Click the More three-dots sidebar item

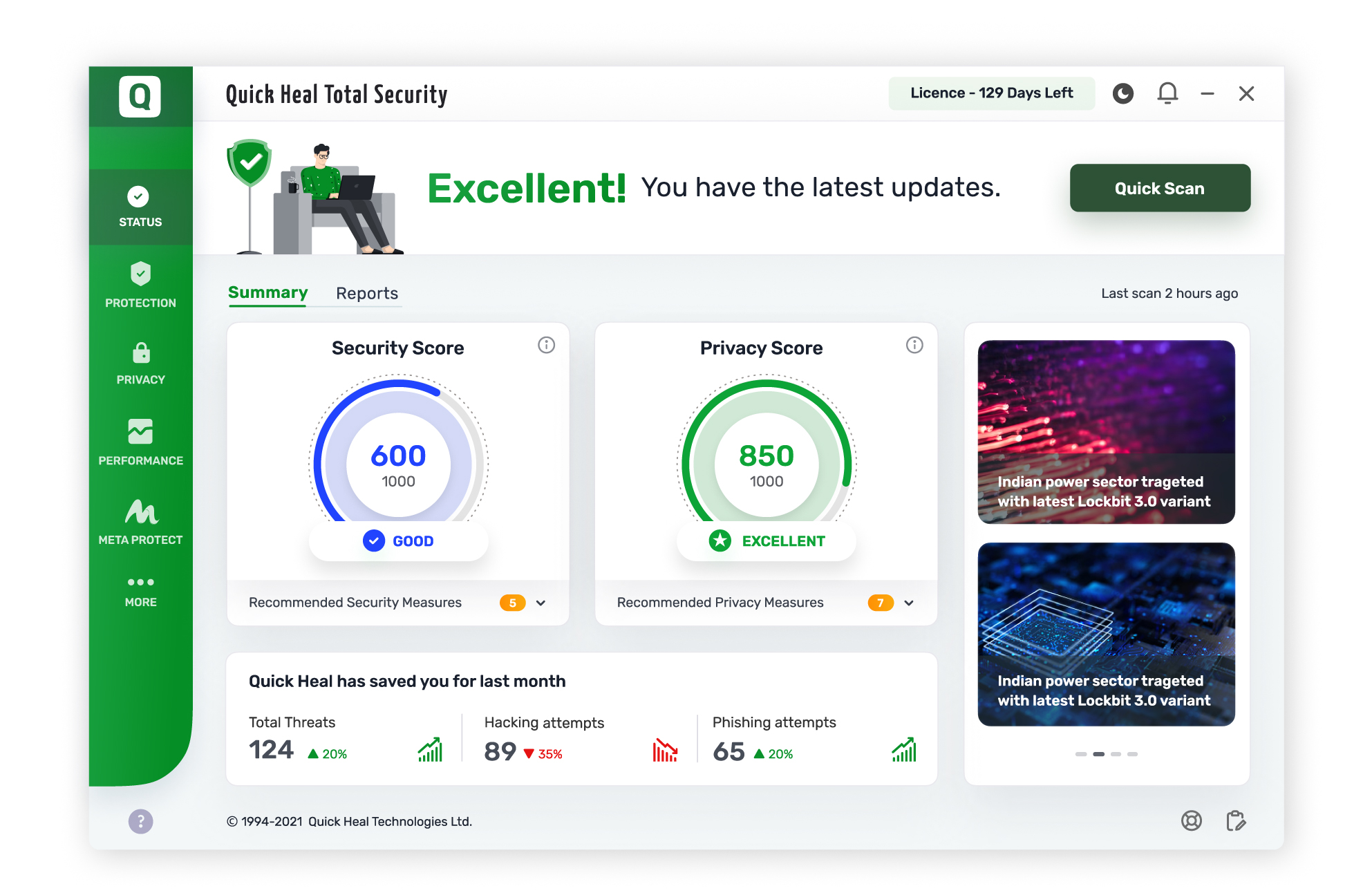click(x=140, y=591)
